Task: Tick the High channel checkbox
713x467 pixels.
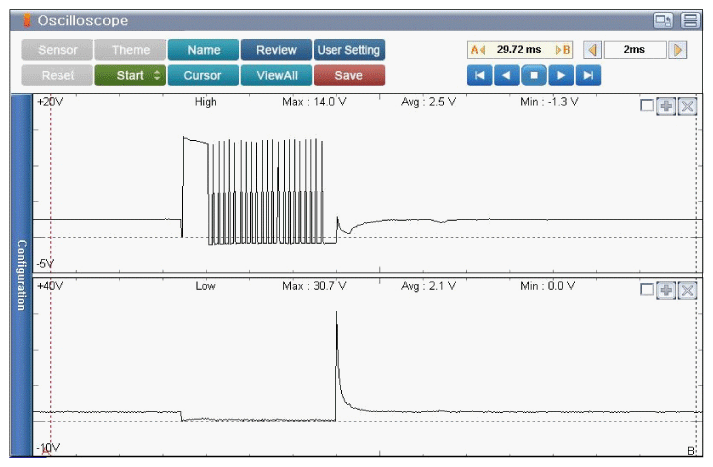Action: [648, 106]
